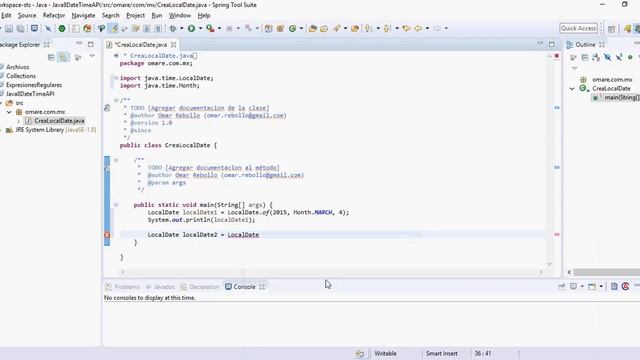640x360 pixels.
Task: Expand the CreaLocalDate.java tree node
Action: (x=18, y=121)
